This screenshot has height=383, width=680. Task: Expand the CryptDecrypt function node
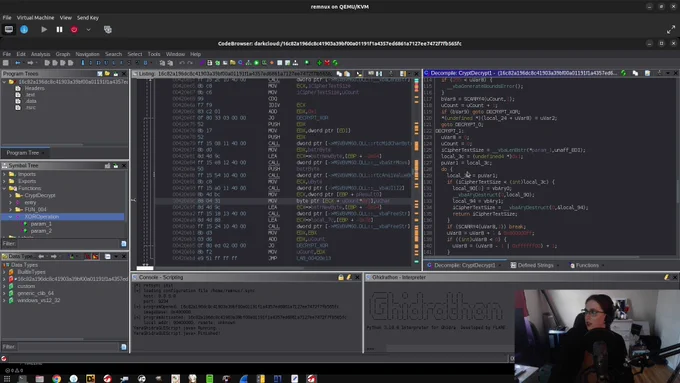click(x=11, y=195)
